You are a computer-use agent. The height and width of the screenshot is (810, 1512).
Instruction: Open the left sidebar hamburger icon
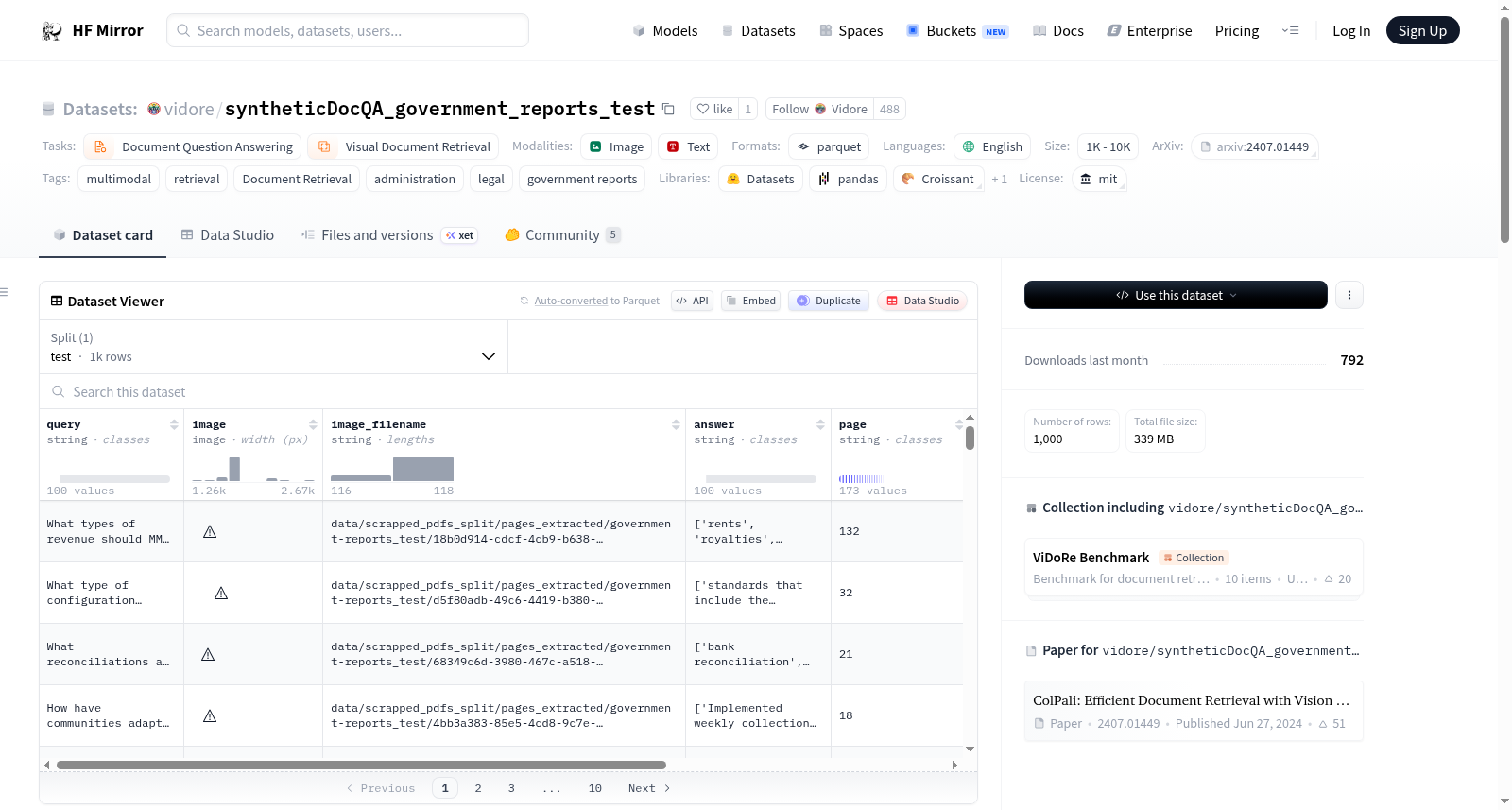4,292
